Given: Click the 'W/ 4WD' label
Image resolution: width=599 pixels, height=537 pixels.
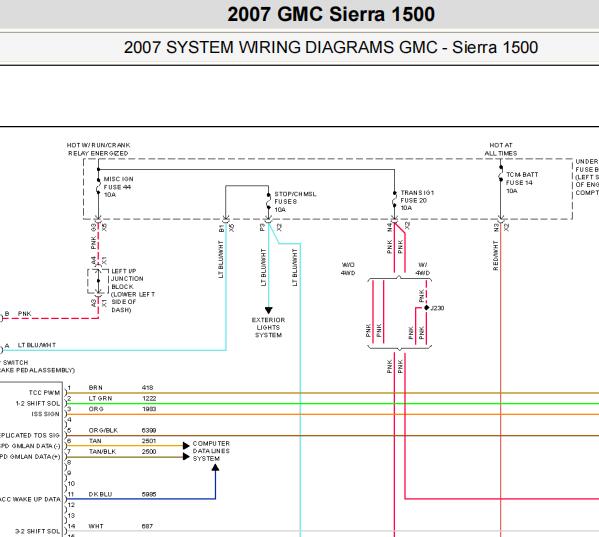Looking at the screenshot, I should tap(423, 269).
